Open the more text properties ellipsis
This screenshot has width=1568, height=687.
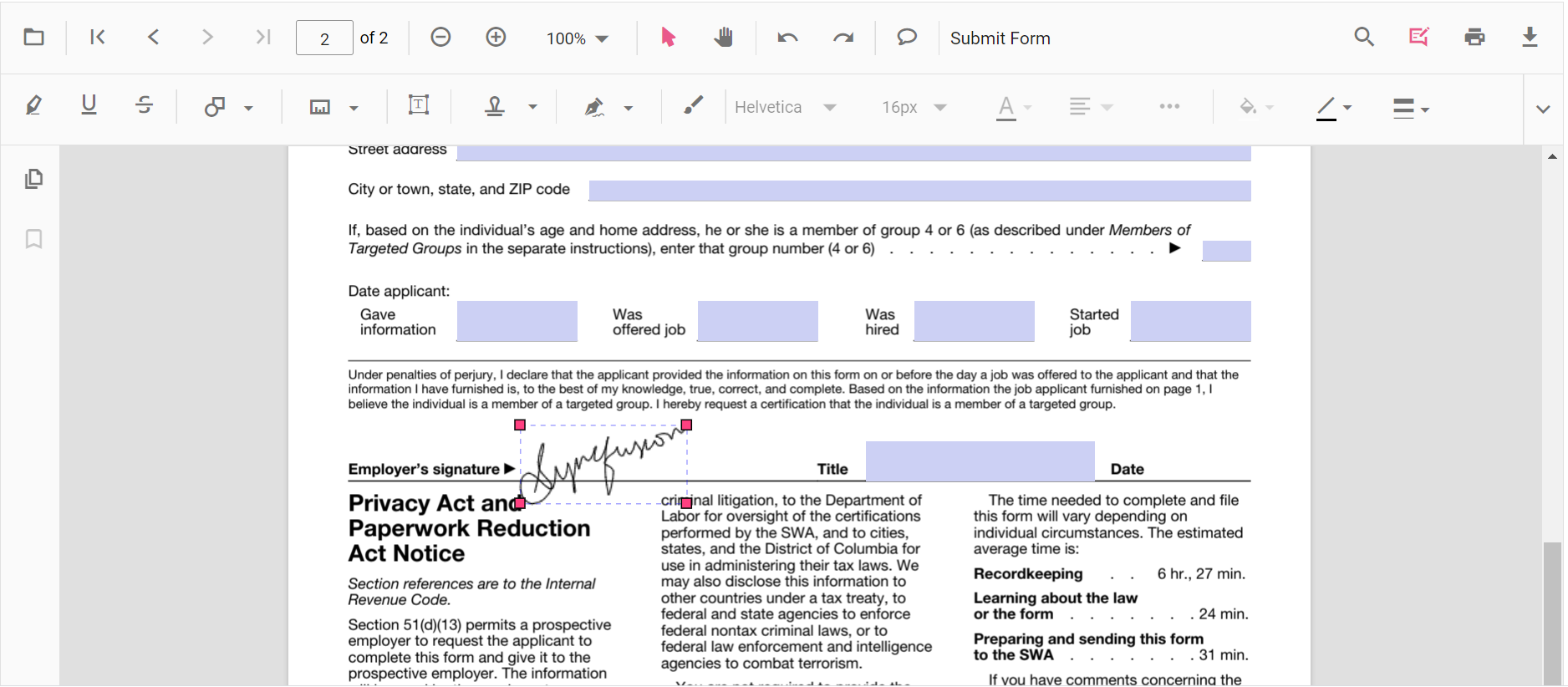pyautogui.click(x=1169, y=106)
